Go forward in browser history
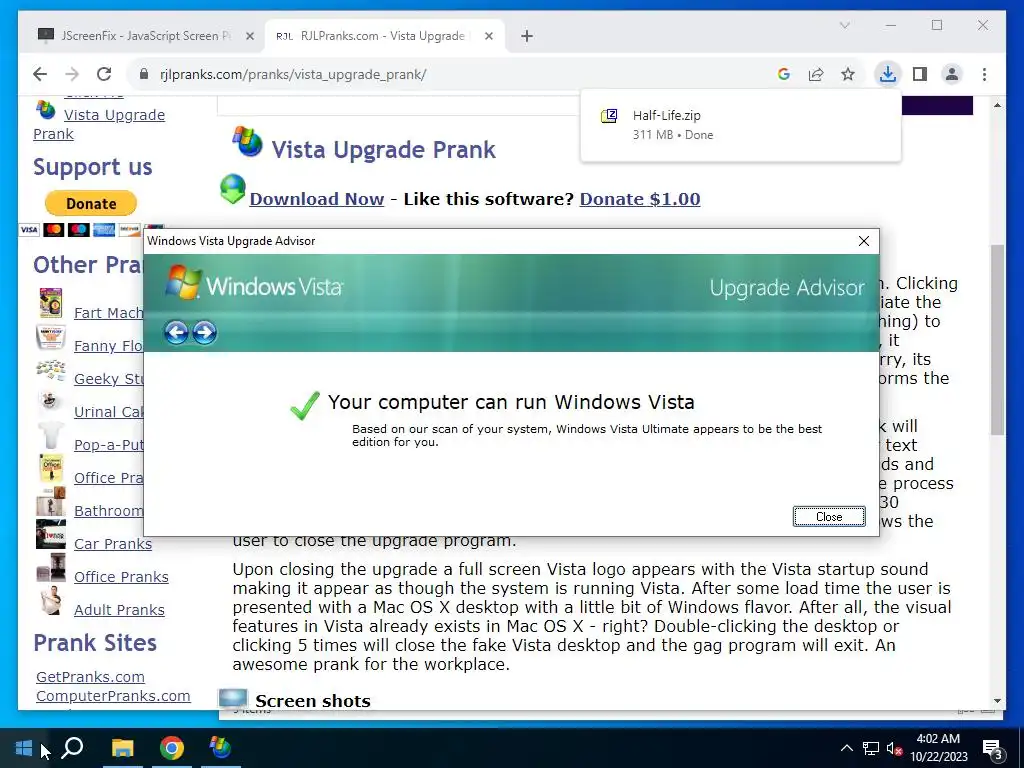This screenshot has height=768, width=1024. click(72, 74)
